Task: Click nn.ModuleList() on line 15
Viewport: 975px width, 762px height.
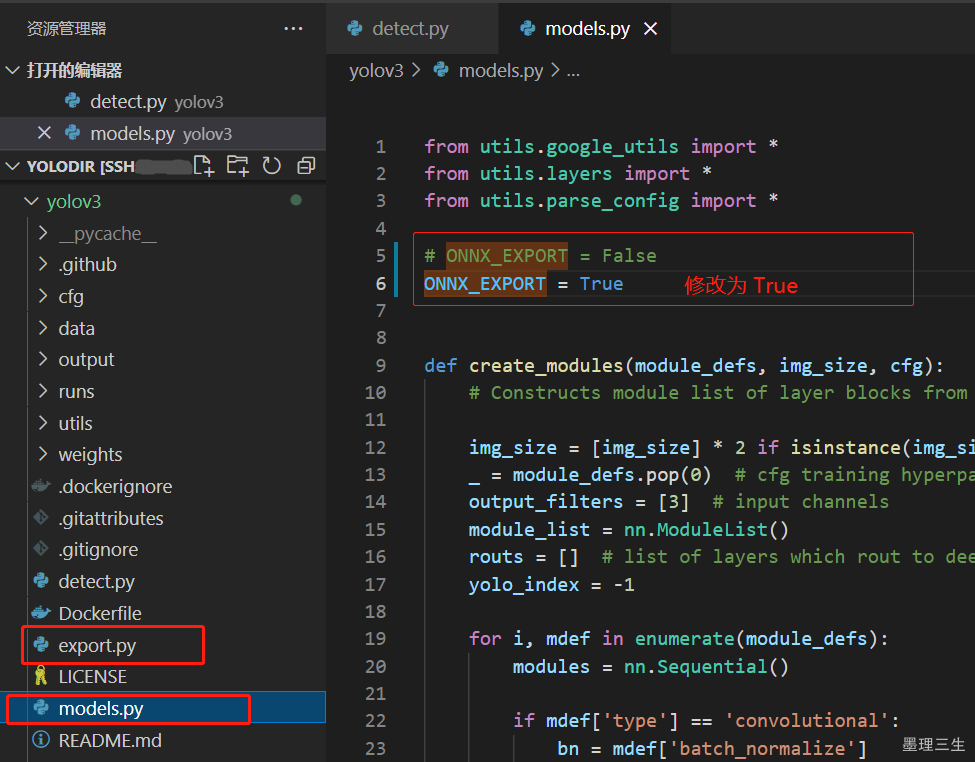Action: tap(706, 529)
